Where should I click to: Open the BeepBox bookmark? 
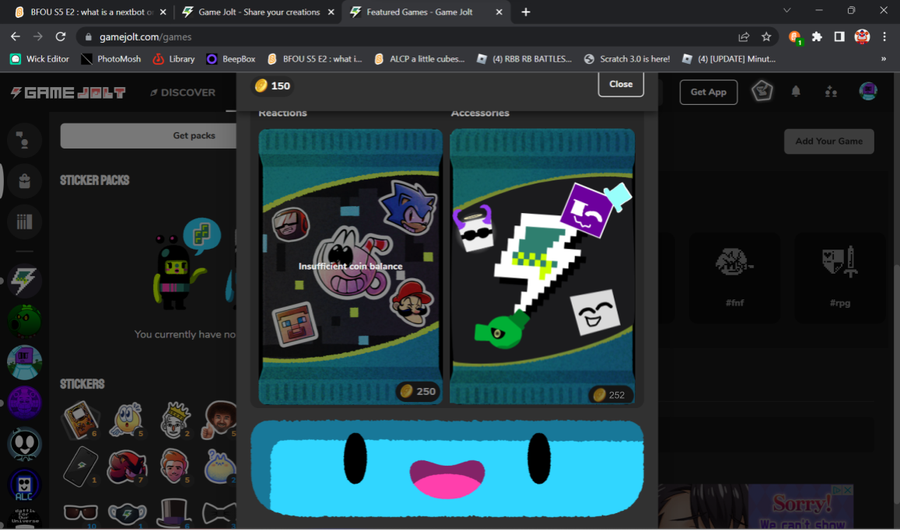click(x=231, y=59)
